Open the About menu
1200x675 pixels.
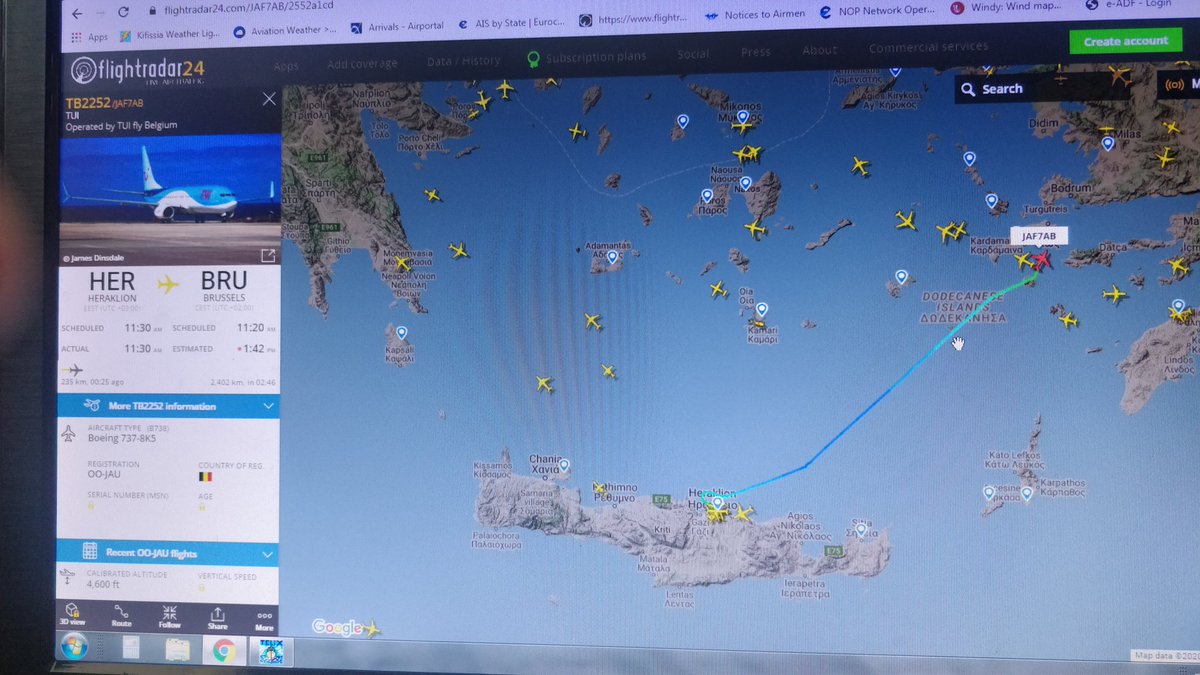(x=819, y=50)
